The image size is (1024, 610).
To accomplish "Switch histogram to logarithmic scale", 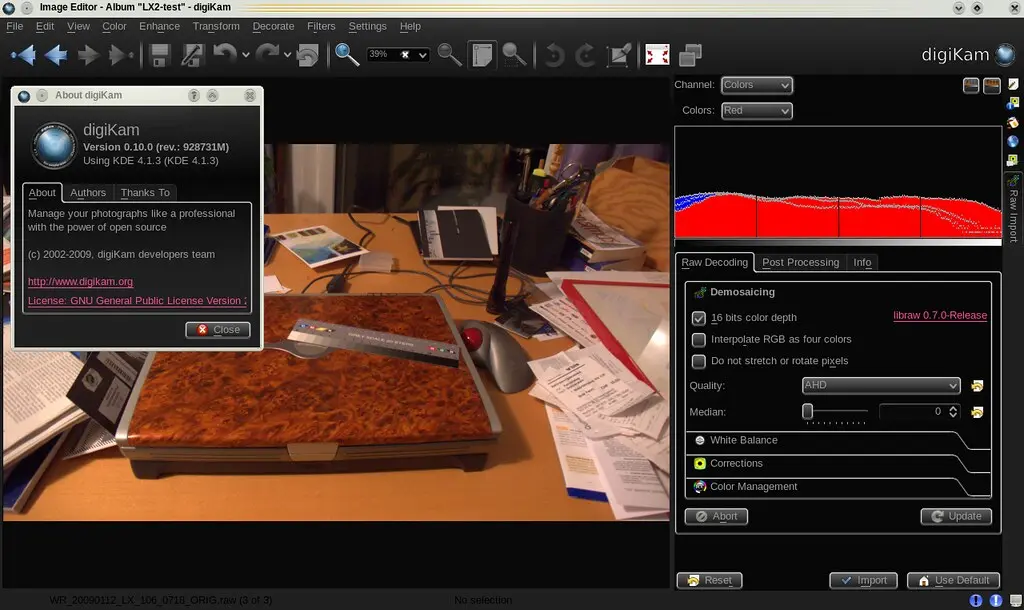I will pyautogui.click(x=991, y=86).
